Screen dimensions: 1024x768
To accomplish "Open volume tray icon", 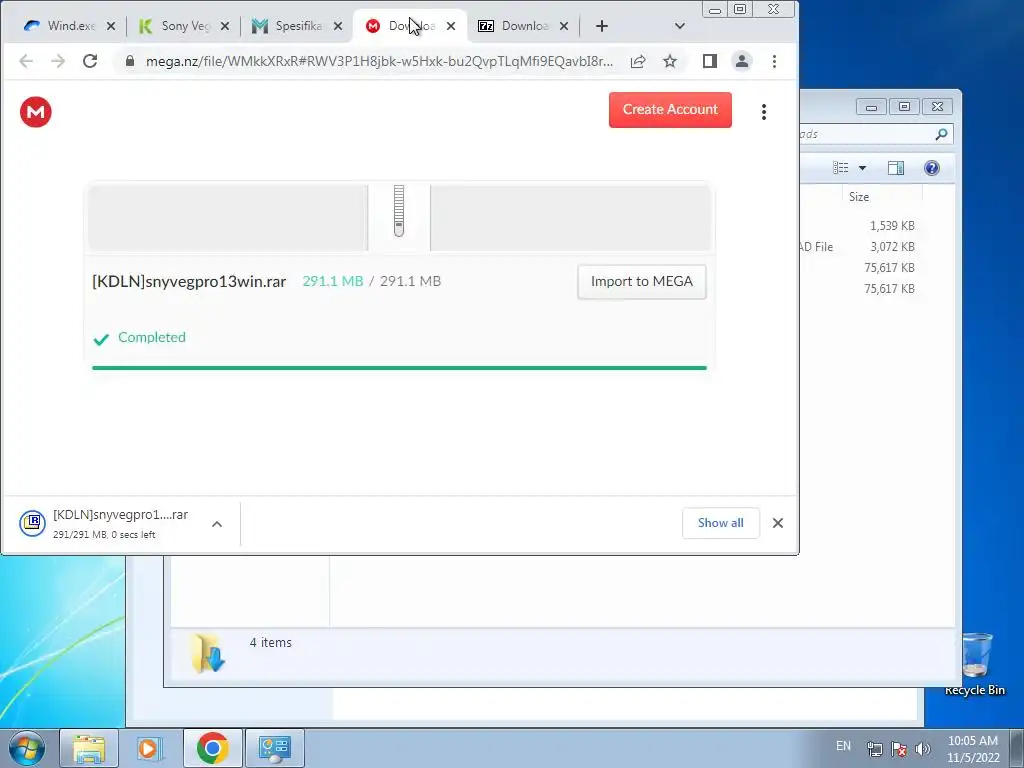I will [x=923, y=749].
